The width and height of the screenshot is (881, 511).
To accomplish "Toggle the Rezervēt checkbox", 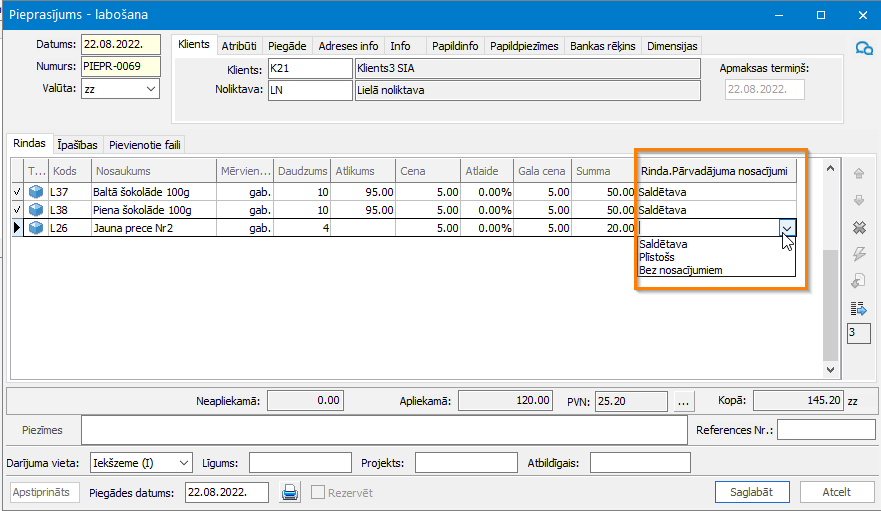I will click(x=318, y=492).
